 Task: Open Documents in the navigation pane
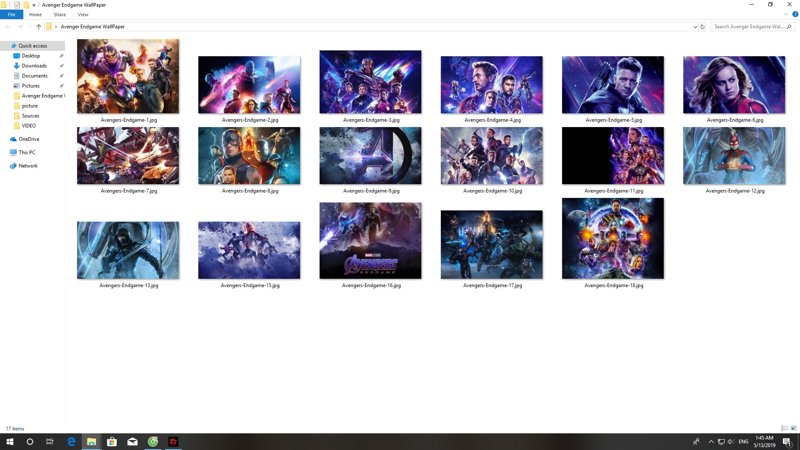34,76
